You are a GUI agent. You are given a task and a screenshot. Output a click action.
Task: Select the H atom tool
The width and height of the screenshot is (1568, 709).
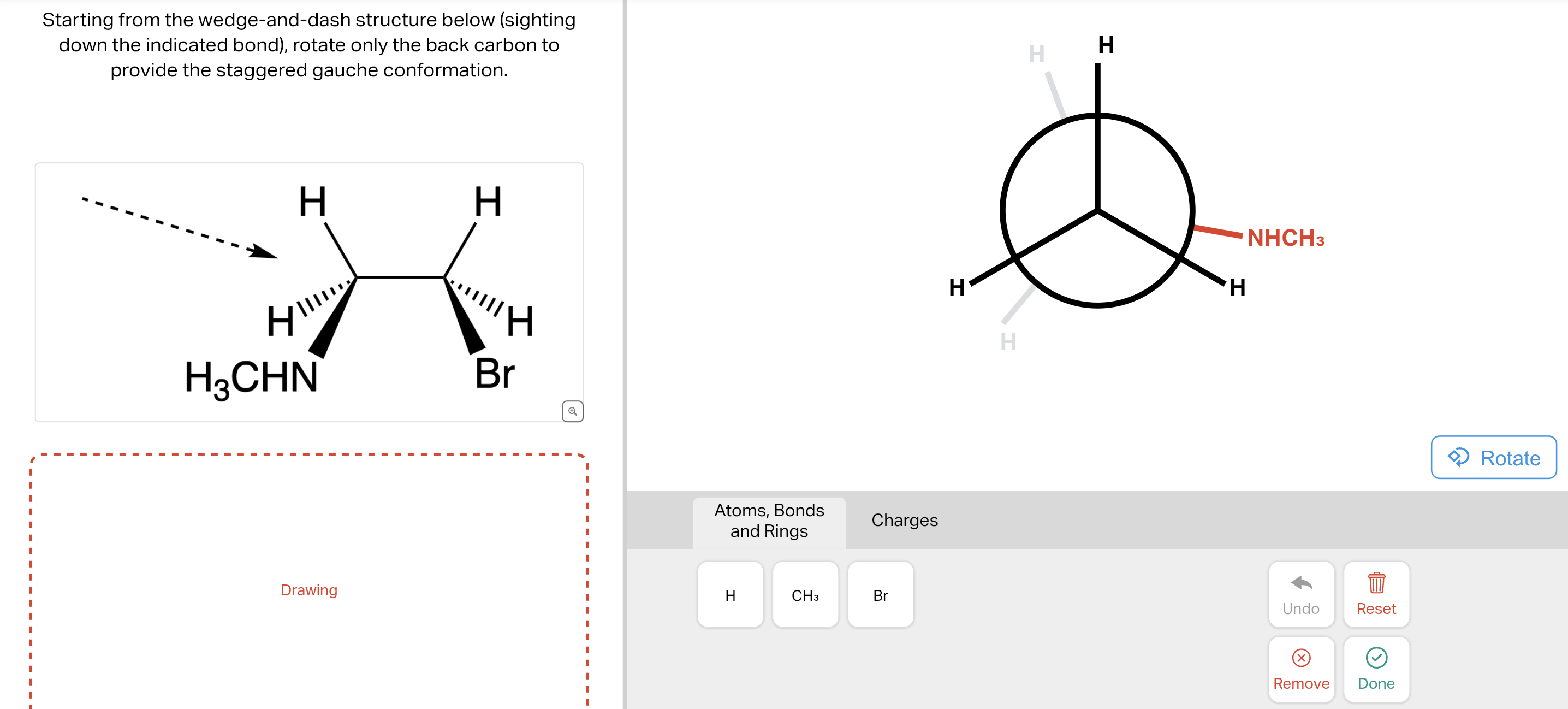pyautogui.click(x=730, y=595)
